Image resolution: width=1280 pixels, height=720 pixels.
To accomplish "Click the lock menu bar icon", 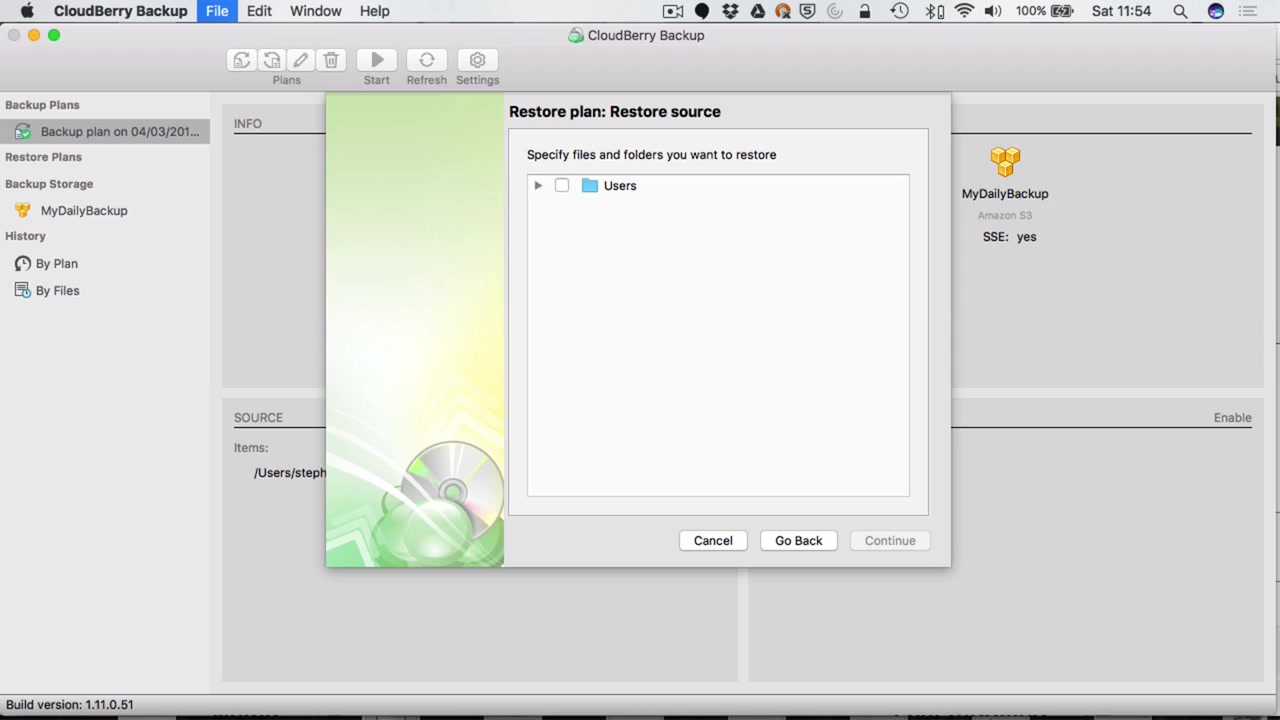I will click(865, 11).
